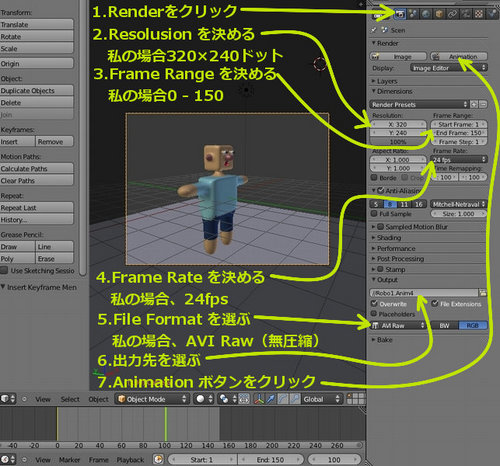Select the translate manipulator arrow icon
Screen dimensions: 500x466
point(271,399)
